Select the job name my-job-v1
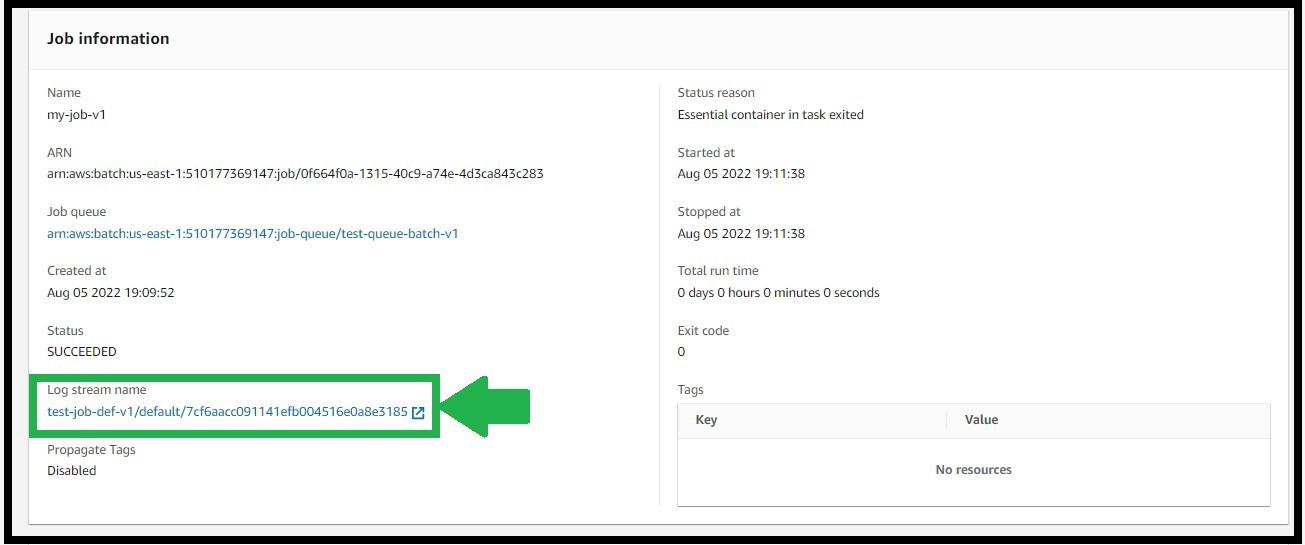Image resolution: width=1305 pixels, height=545 pixels. [x=76, y=115]
